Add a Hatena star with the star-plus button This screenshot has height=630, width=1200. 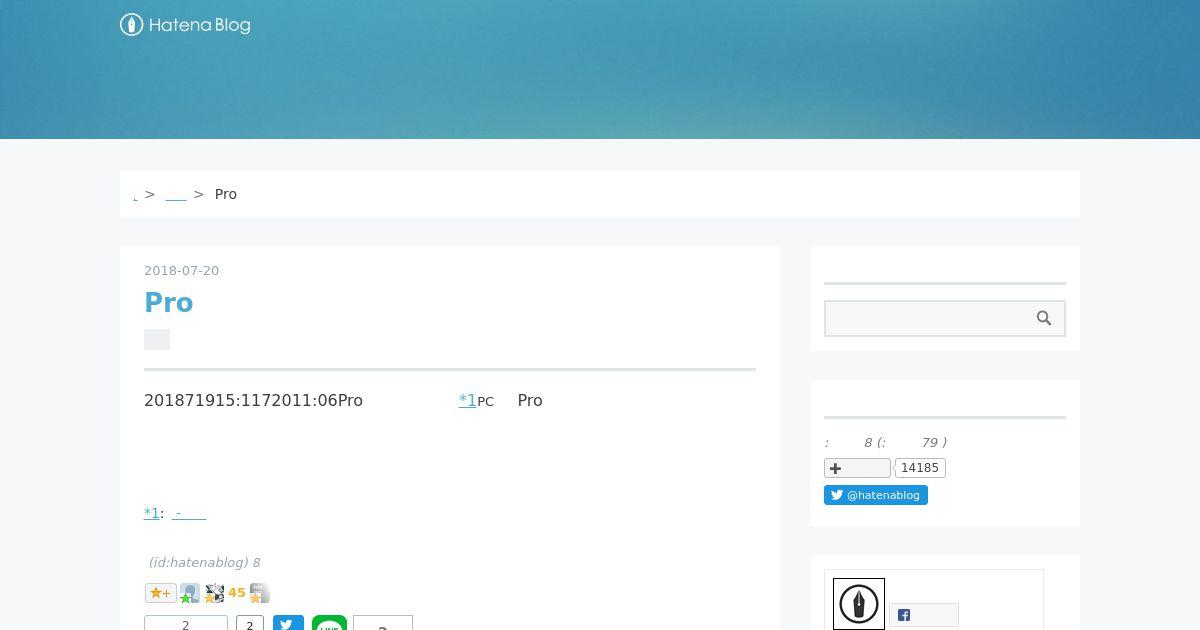(x=161, y=593)
